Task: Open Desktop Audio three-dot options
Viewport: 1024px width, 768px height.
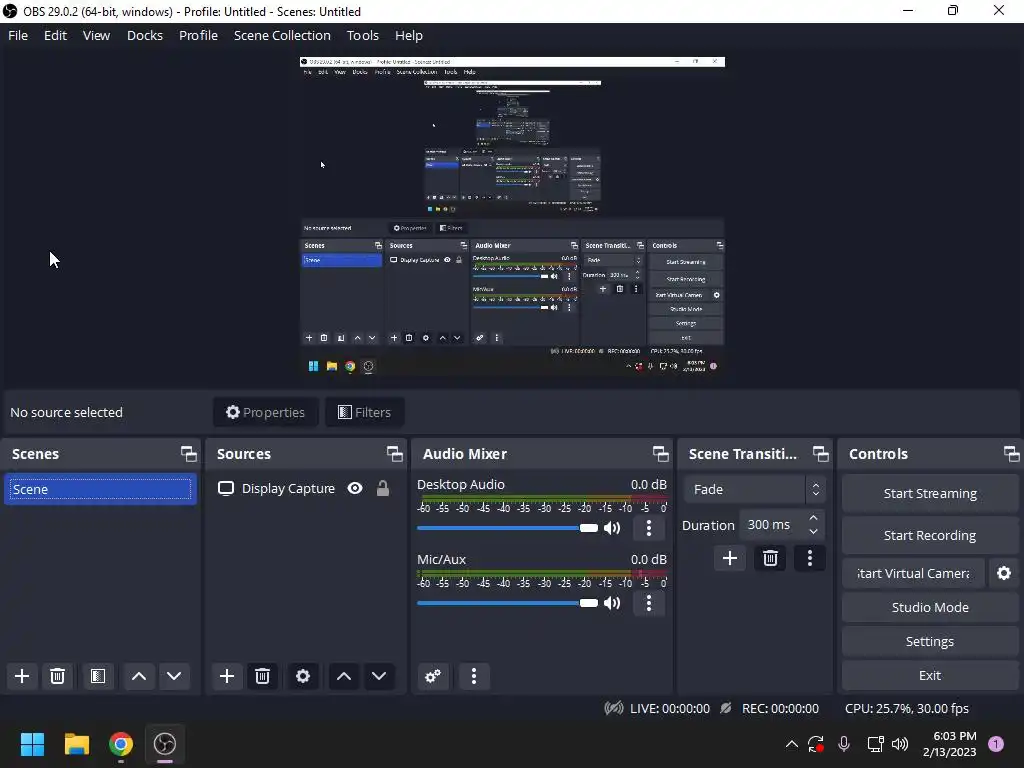Action: [x=648, y=528]
